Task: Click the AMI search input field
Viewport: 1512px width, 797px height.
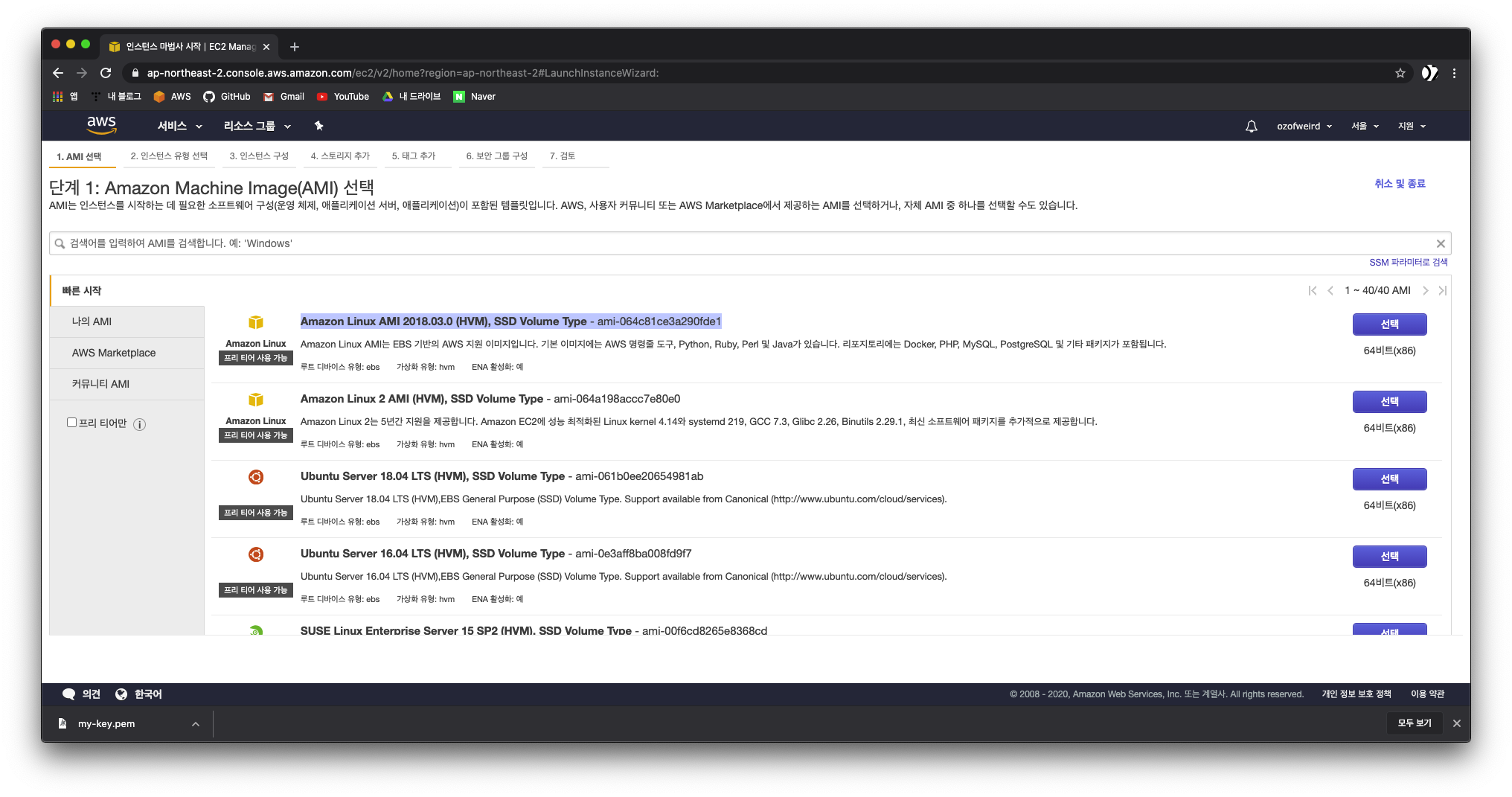Action: [750, 243]
